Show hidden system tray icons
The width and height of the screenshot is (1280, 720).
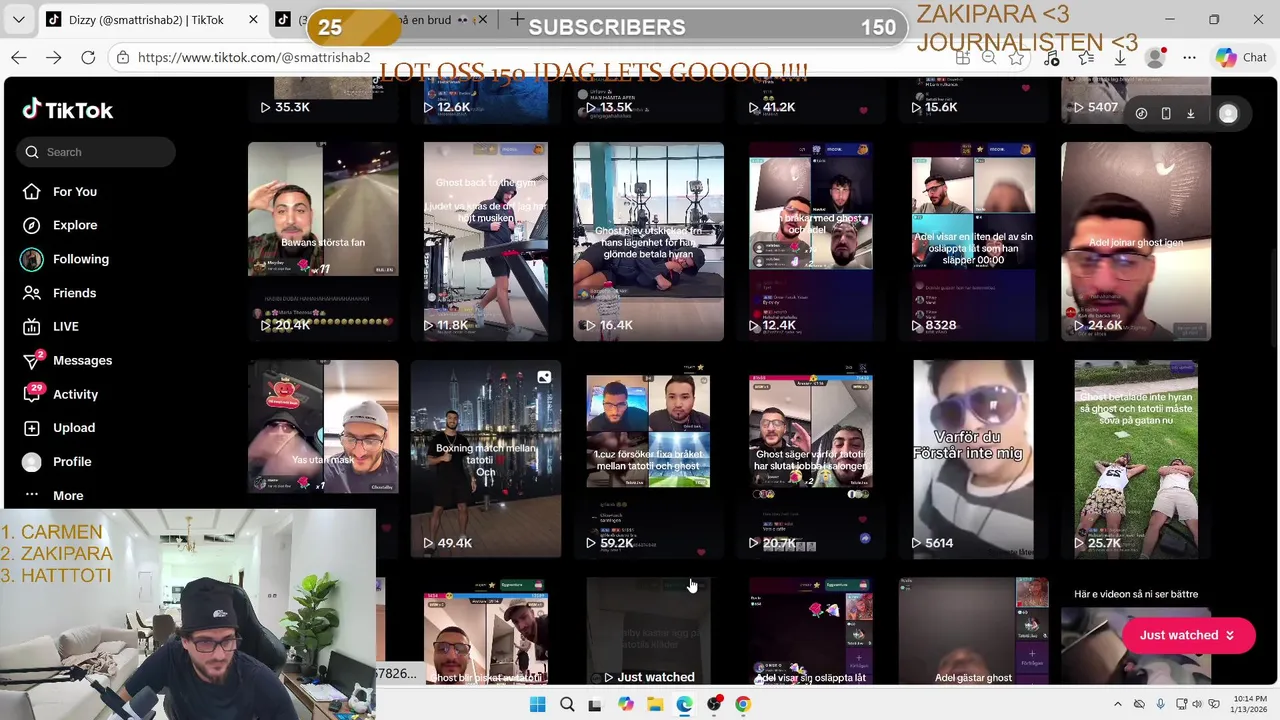pyautogui.click(x=1118, y=704)
